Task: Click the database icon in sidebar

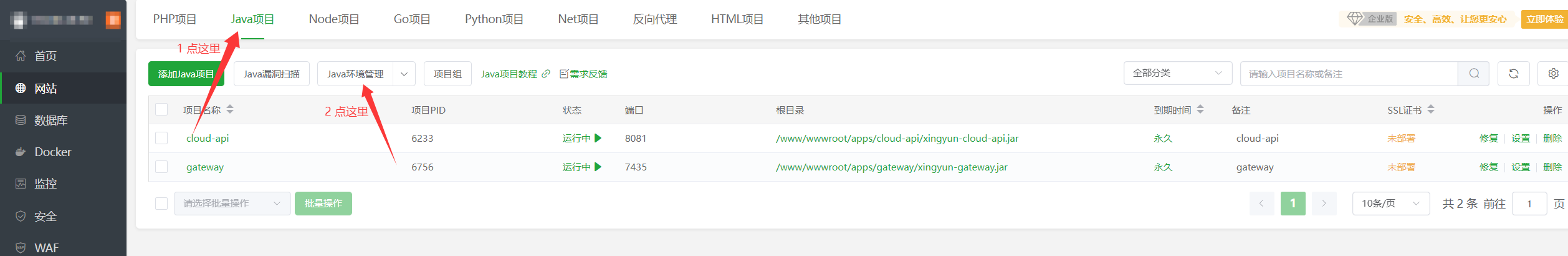Action: 21,120
